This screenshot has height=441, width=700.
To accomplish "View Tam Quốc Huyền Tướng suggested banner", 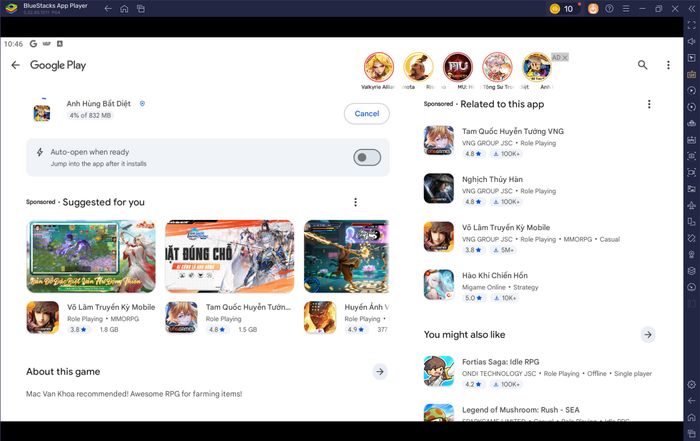I will click(x=229, y=256).
